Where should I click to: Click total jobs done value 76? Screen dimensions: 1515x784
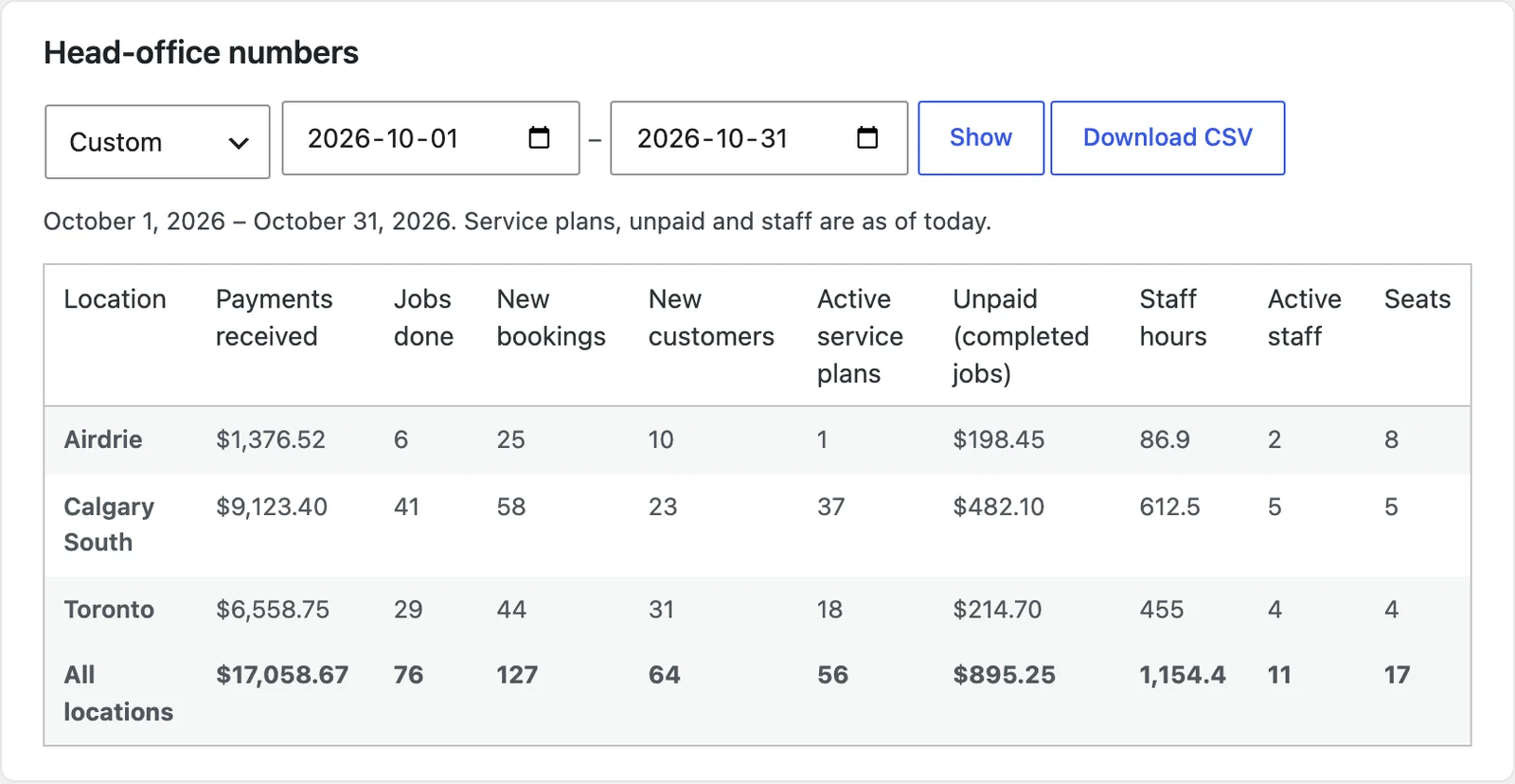(x=408, y=675)
